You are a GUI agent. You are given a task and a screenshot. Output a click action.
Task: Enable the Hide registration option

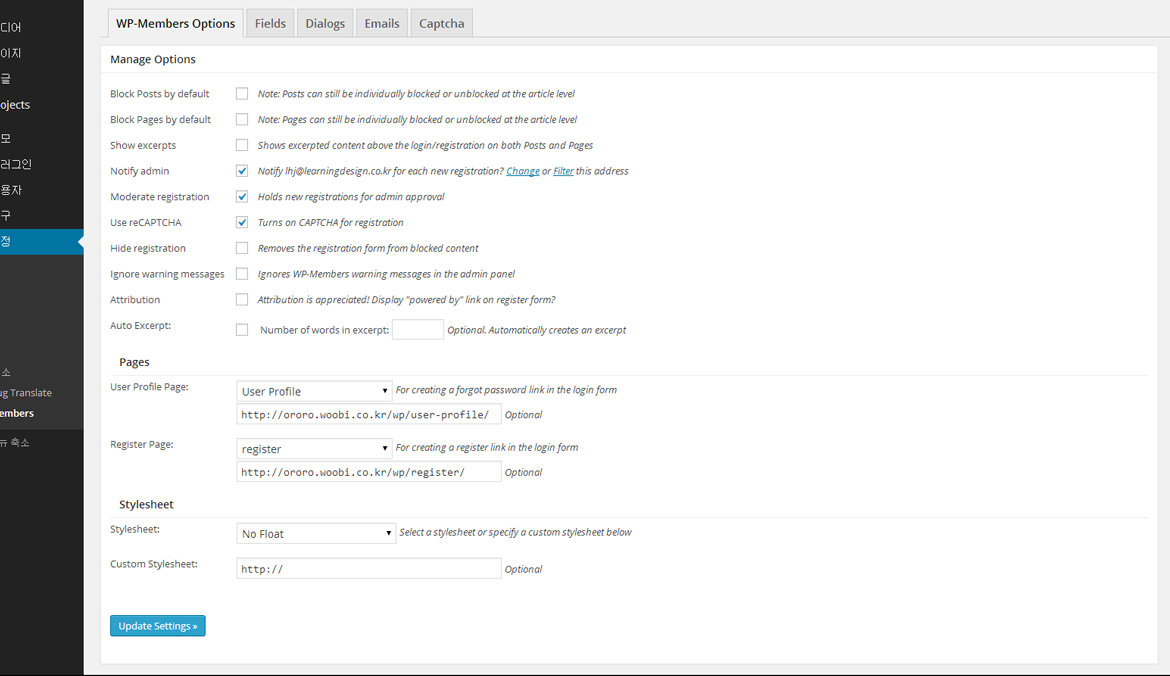241,248
